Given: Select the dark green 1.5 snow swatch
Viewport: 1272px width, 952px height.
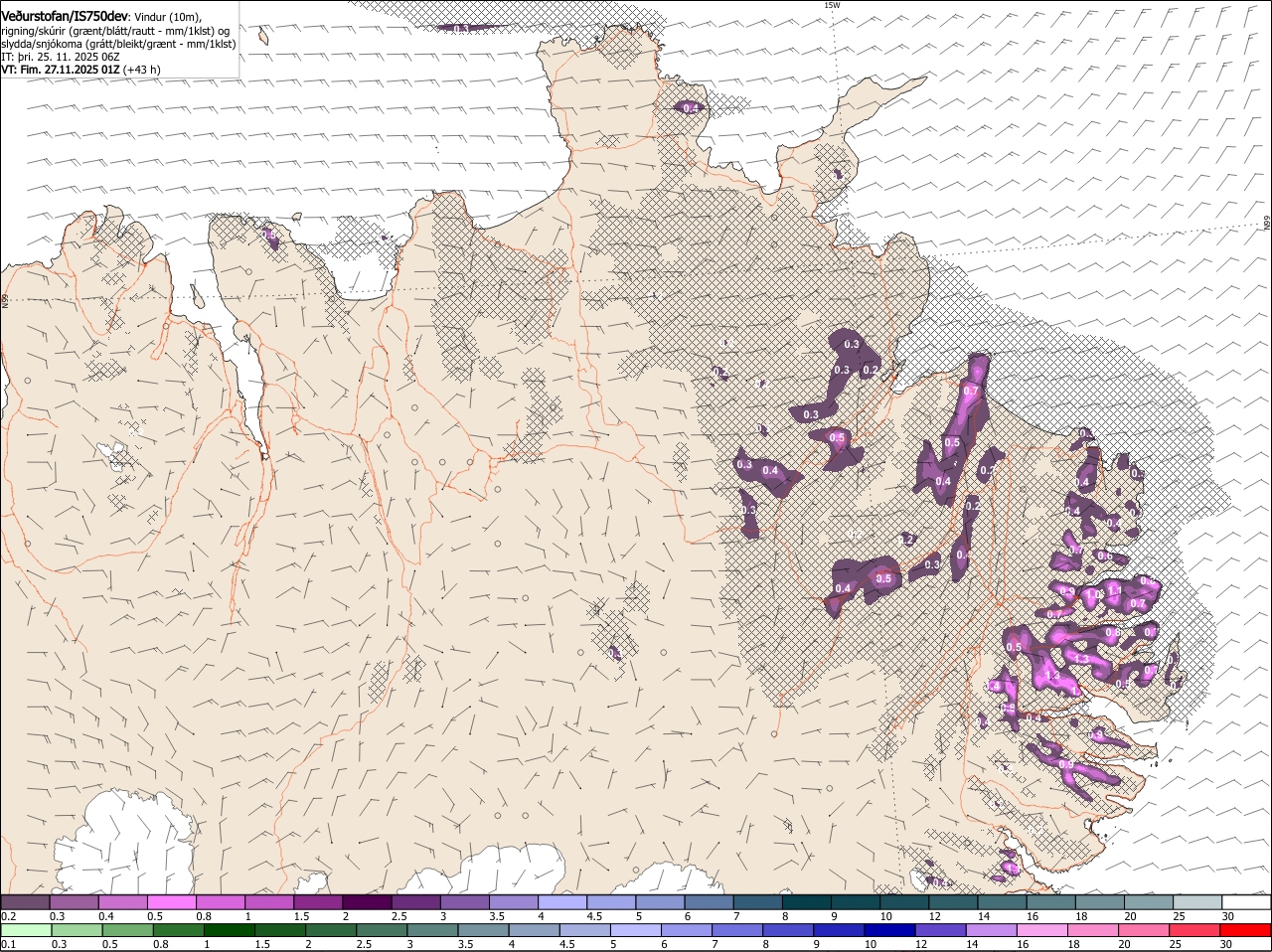Looking at the screenshot, I should pos(279,930).
